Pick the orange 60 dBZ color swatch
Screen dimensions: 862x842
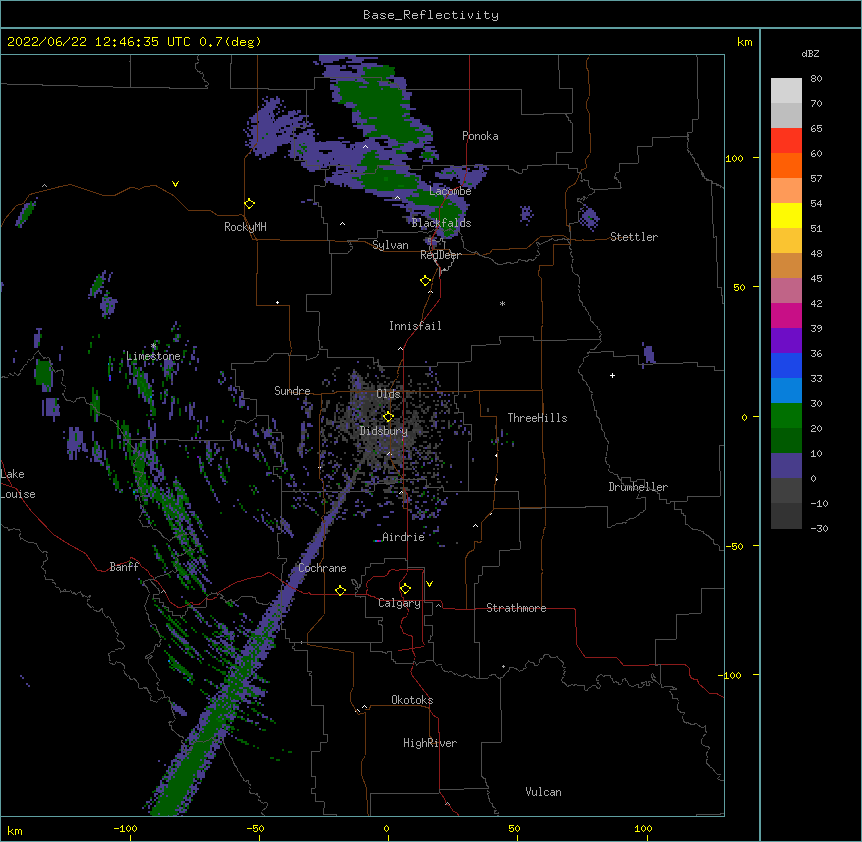pos(786,165)
